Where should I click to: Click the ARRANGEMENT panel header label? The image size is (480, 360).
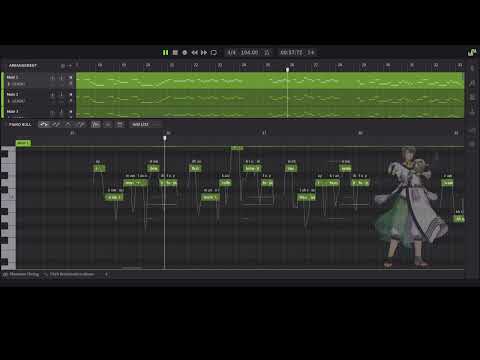[x=23, y=66]
